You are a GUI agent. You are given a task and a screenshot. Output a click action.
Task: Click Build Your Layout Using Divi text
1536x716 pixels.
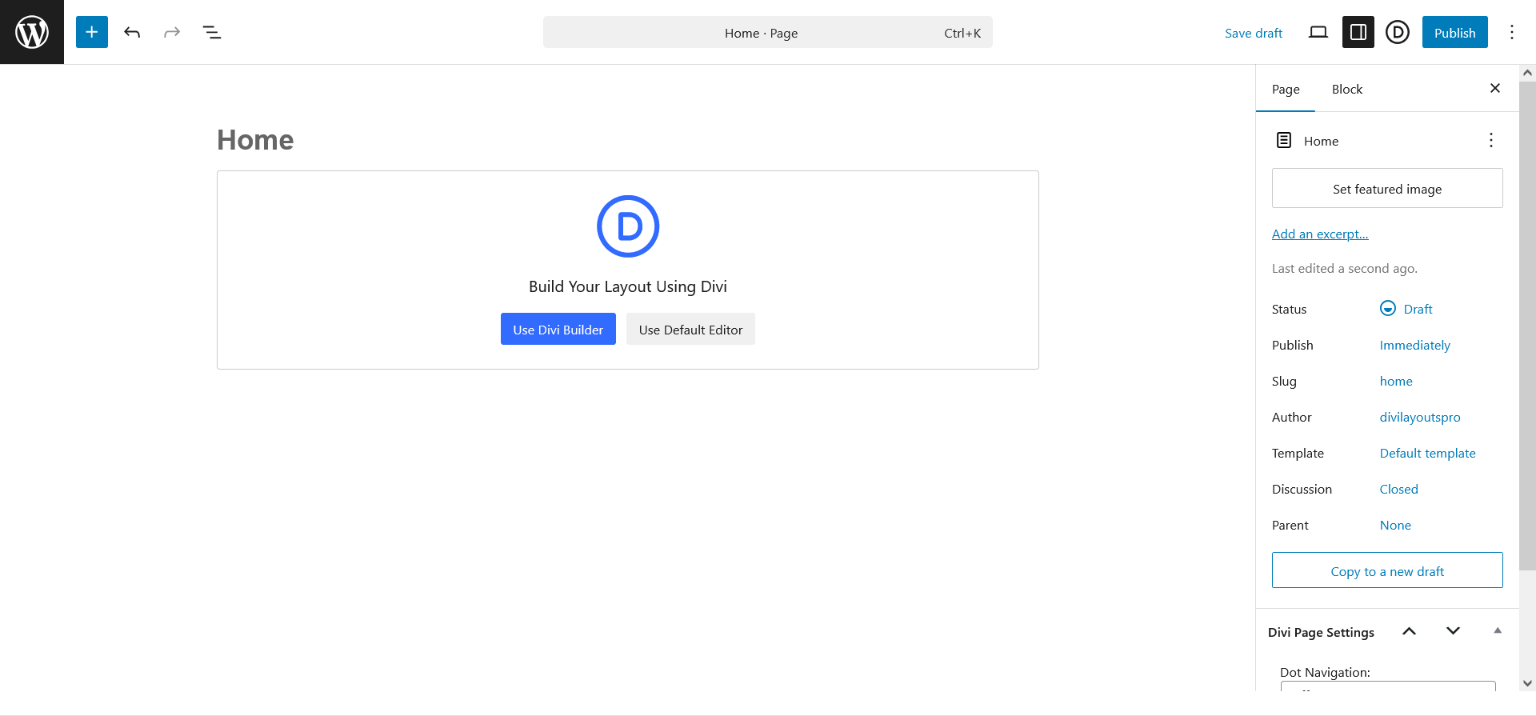[628, 286]
